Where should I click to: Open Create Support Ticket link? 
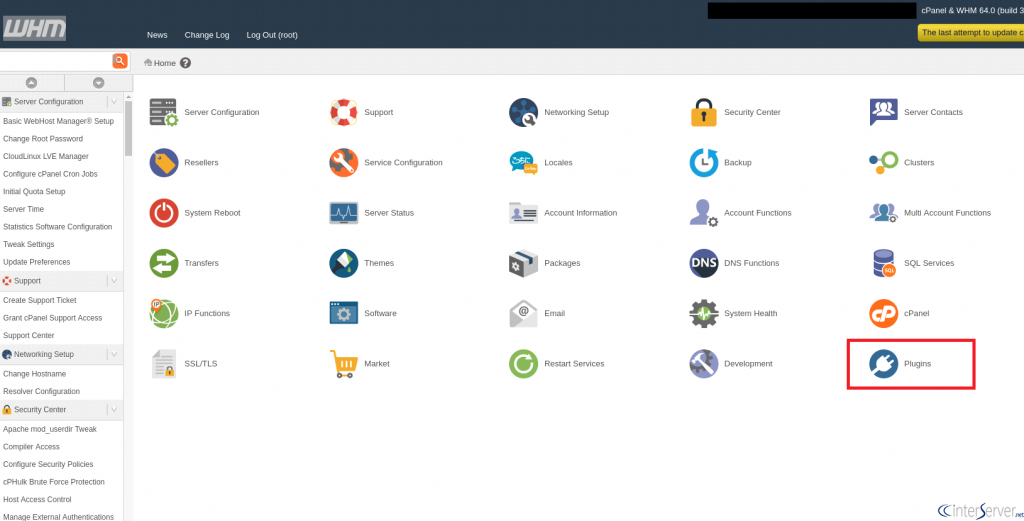click(x=40, y=300)
